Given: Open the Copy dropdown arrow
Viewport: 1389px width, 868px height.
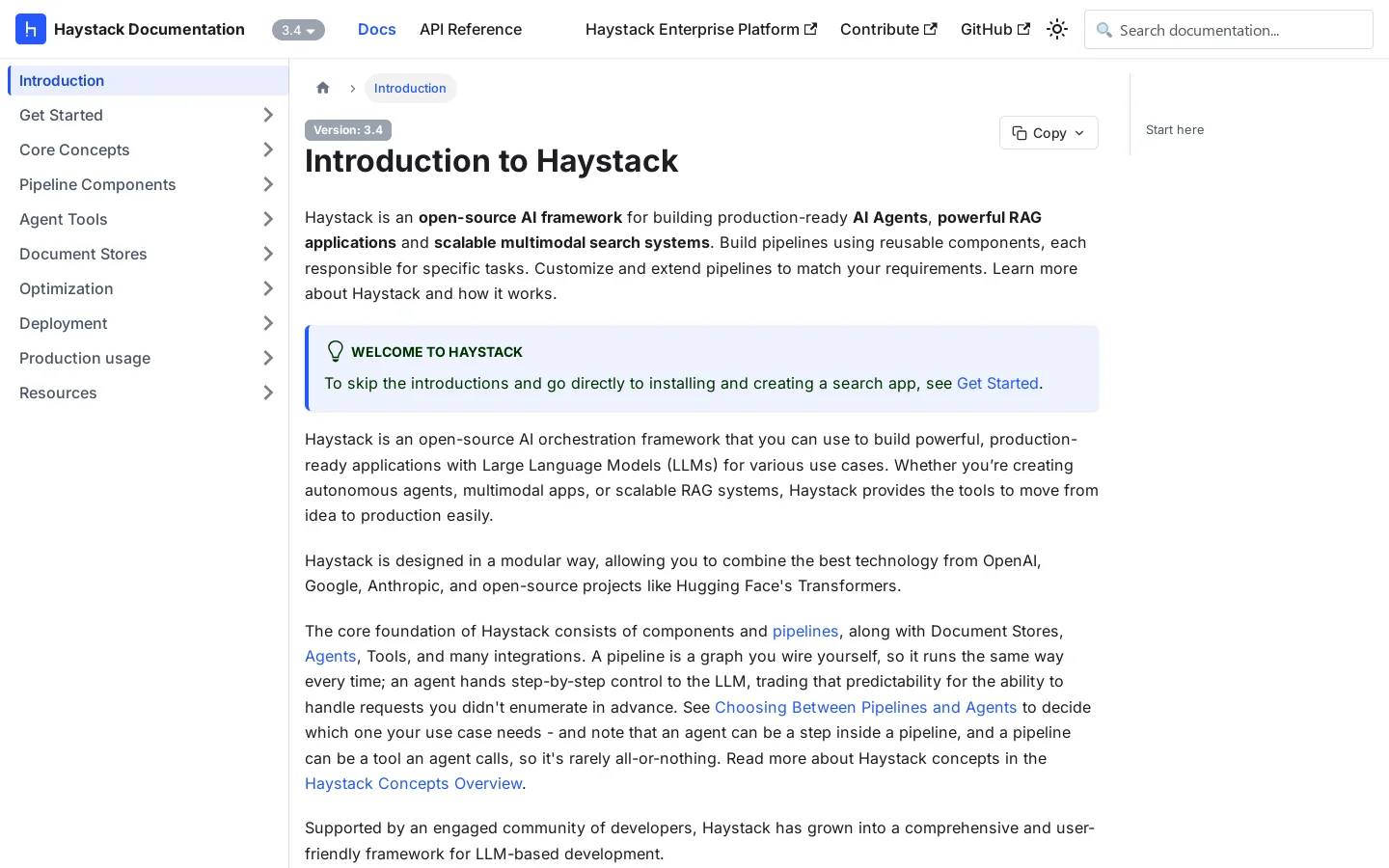Looking at the screenshot, I should click(x=1079, y=133).
